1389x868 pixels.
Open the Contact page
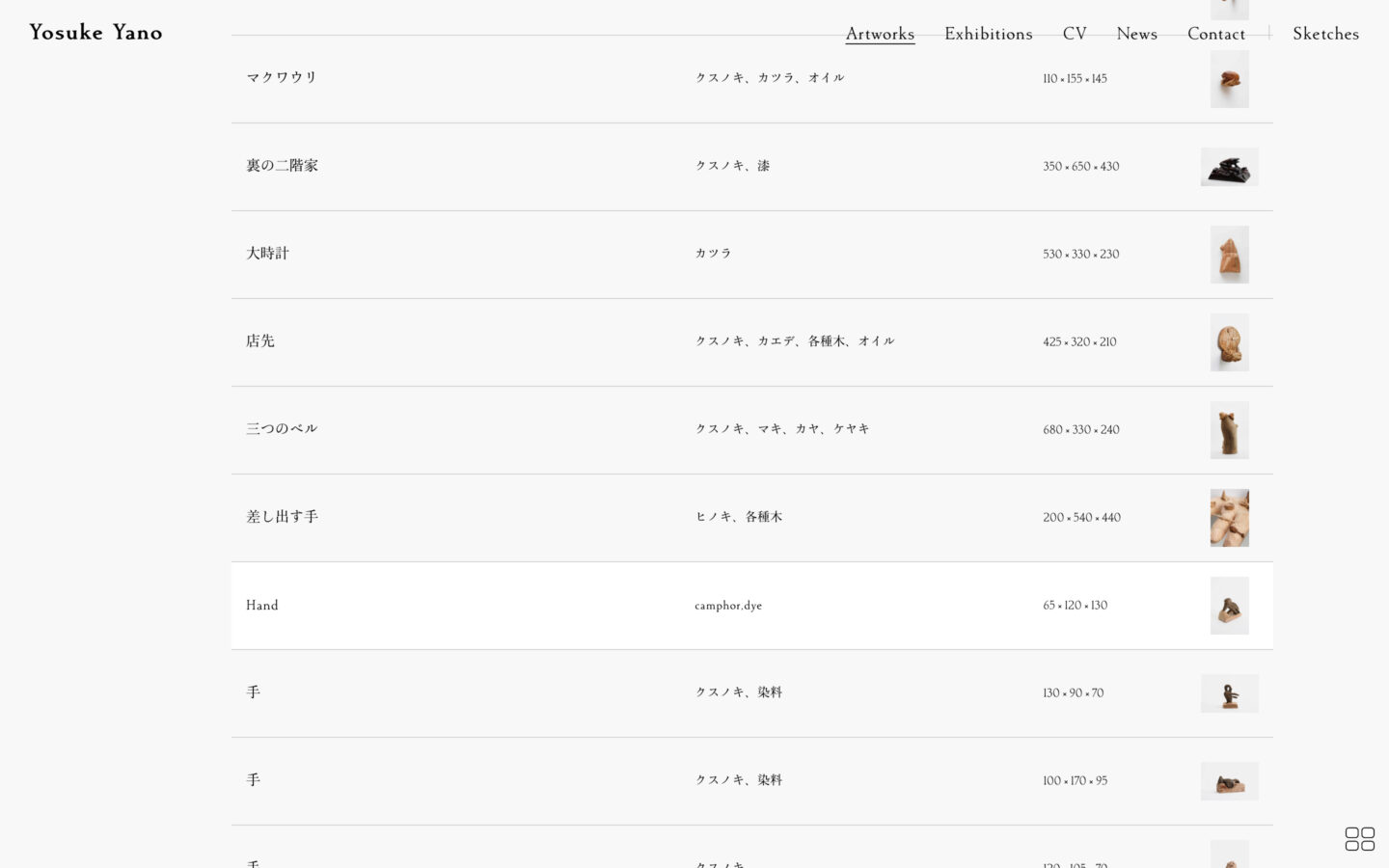(x=1215, y=34)
